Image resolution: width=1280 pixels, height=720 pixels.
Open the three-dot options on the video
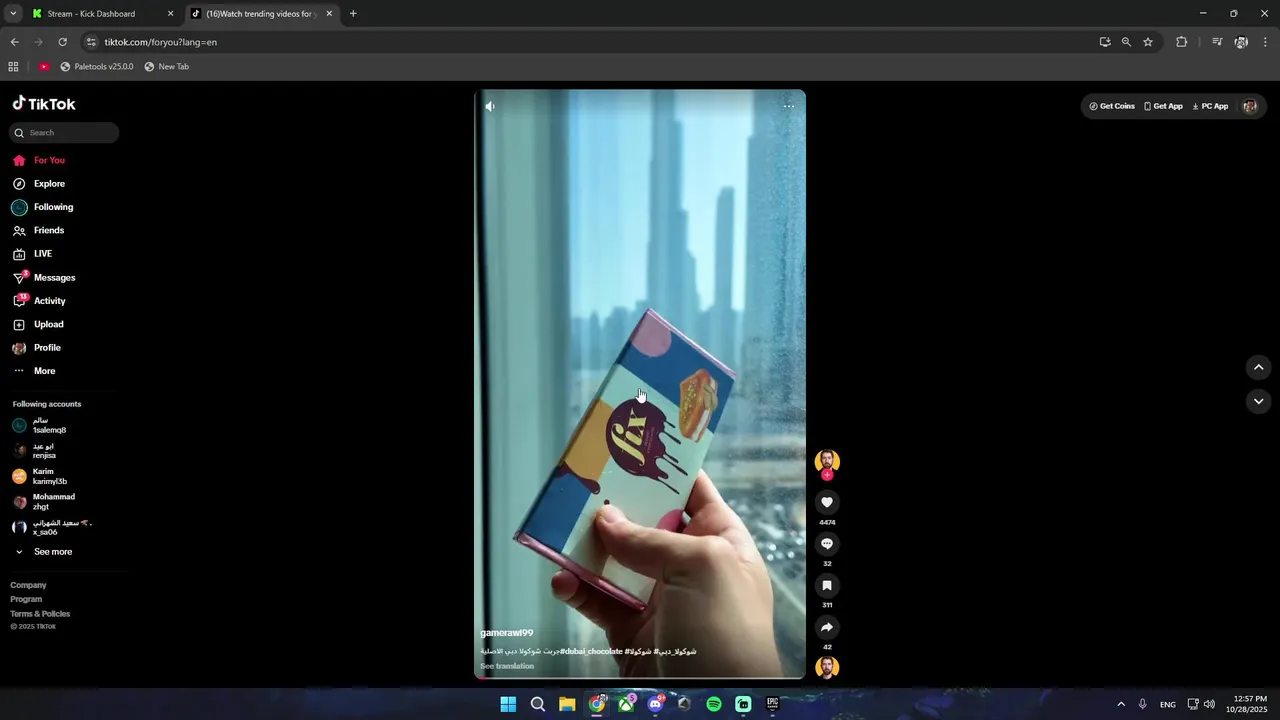(x=789, y=106)
